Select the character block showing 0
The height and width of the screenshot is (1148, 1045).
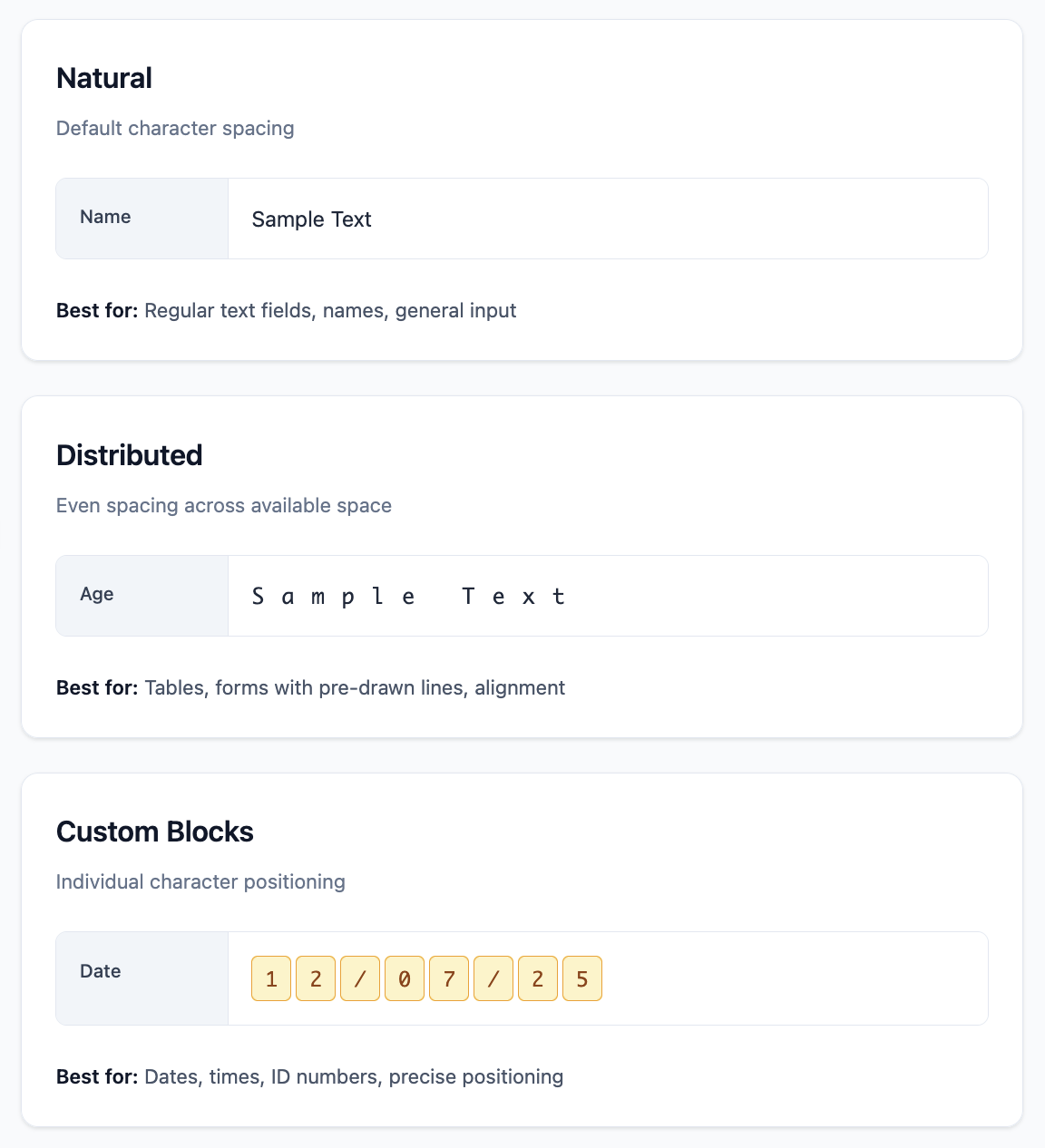click(405, 978)
